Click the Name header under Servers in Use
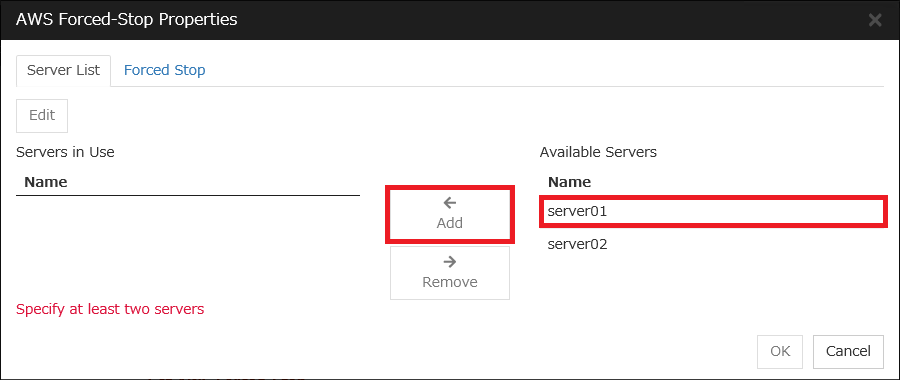 pos(46,183)
